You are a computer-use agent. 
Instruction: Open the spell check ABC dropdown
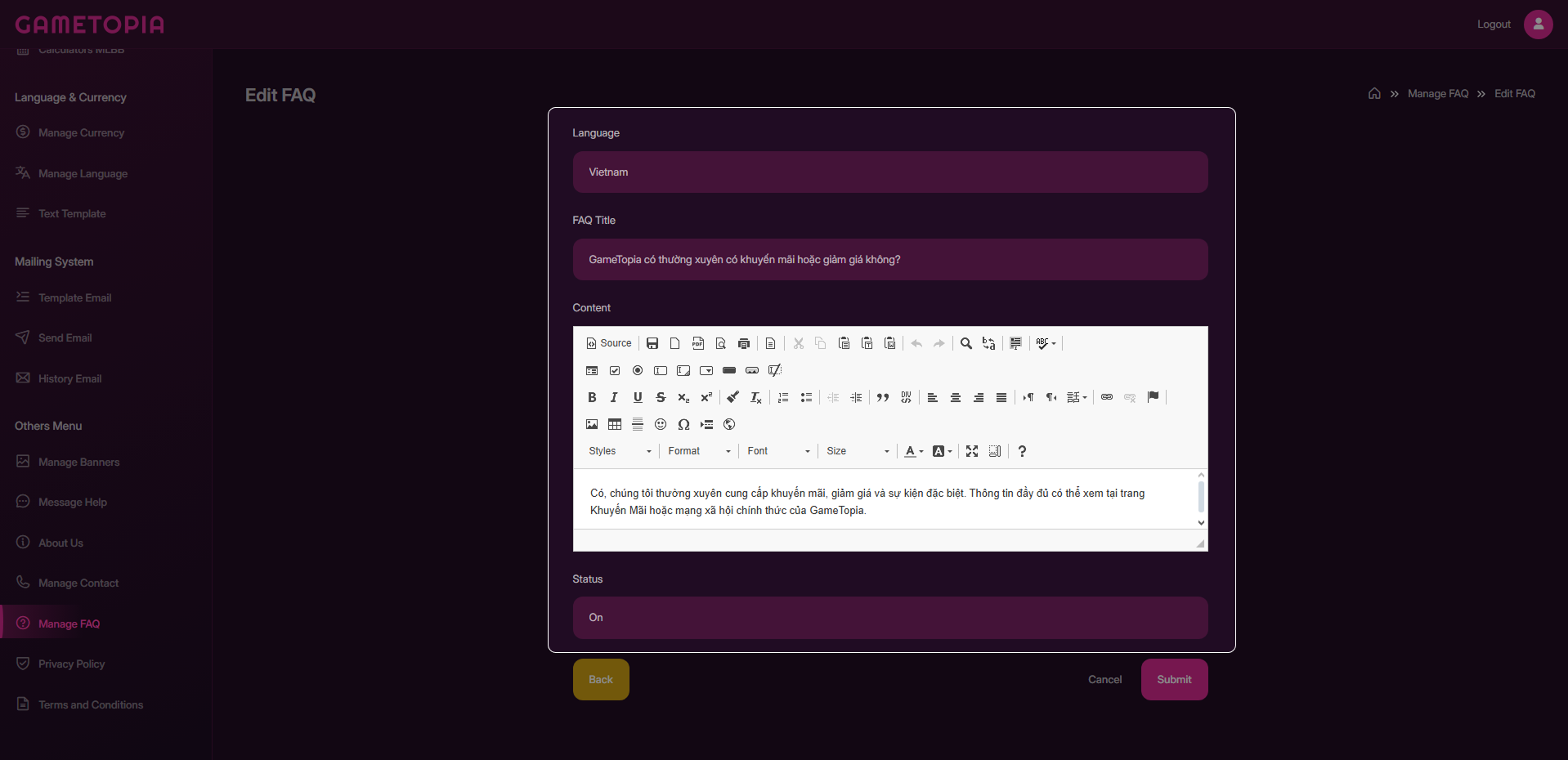1046,343
